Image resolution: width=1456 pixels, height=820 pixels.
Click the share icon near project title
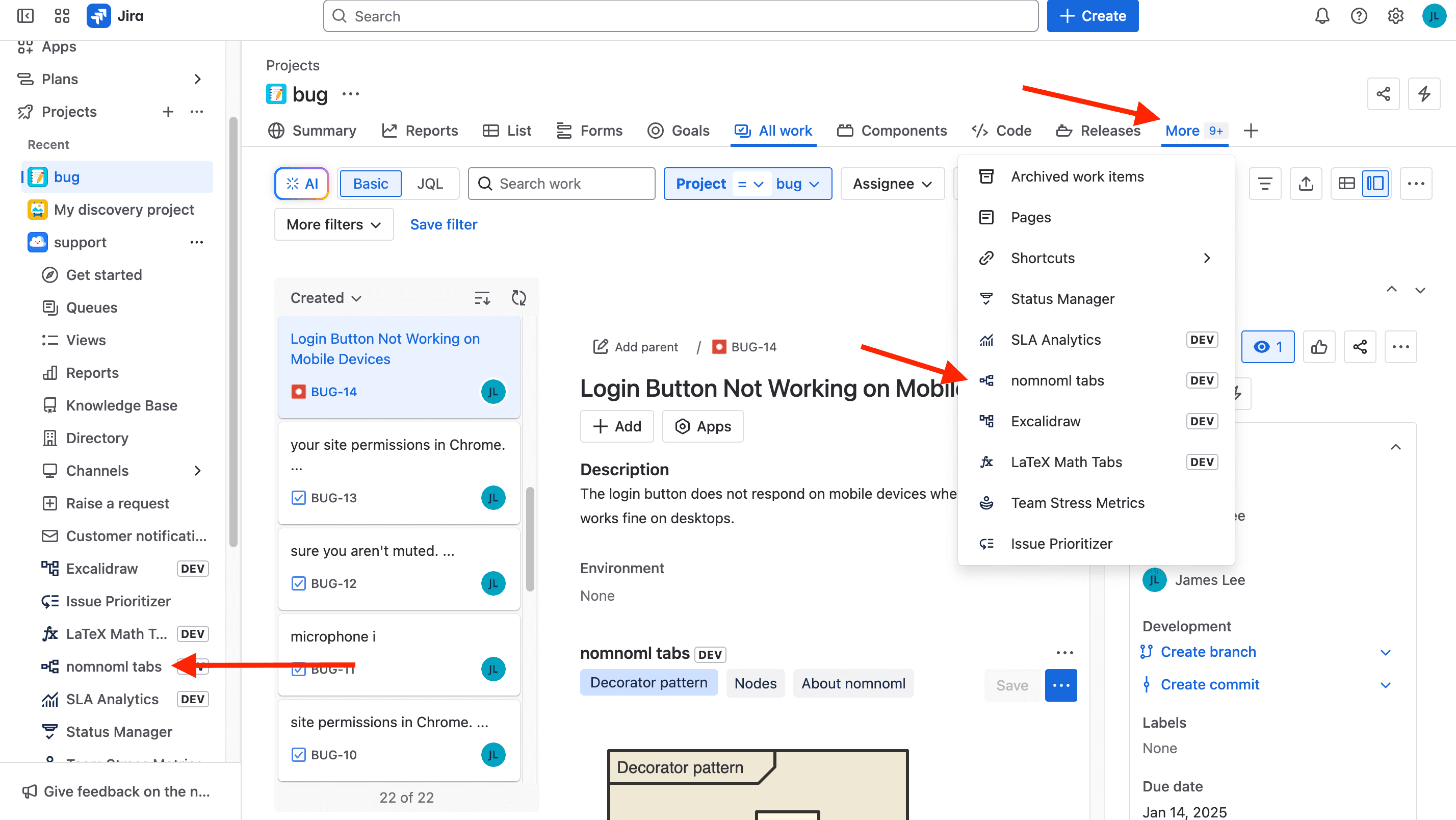[1383, 94]
